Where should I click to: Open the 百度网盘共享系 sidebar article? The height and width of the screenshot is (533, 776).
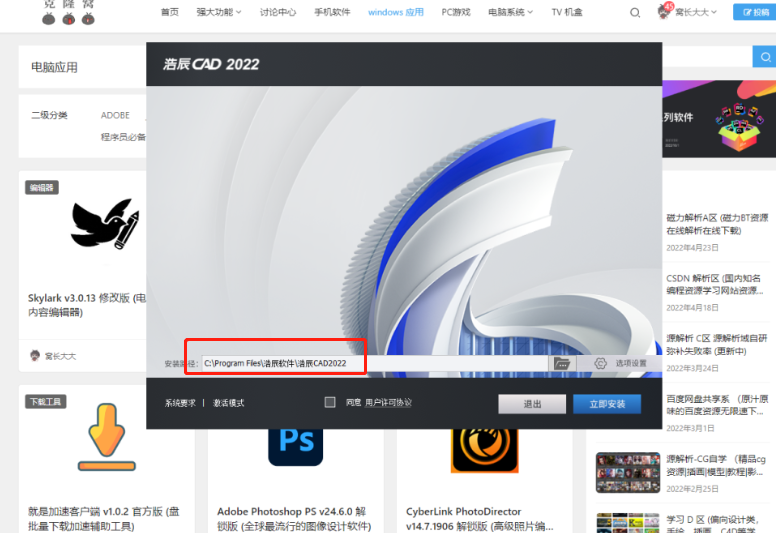717,405
